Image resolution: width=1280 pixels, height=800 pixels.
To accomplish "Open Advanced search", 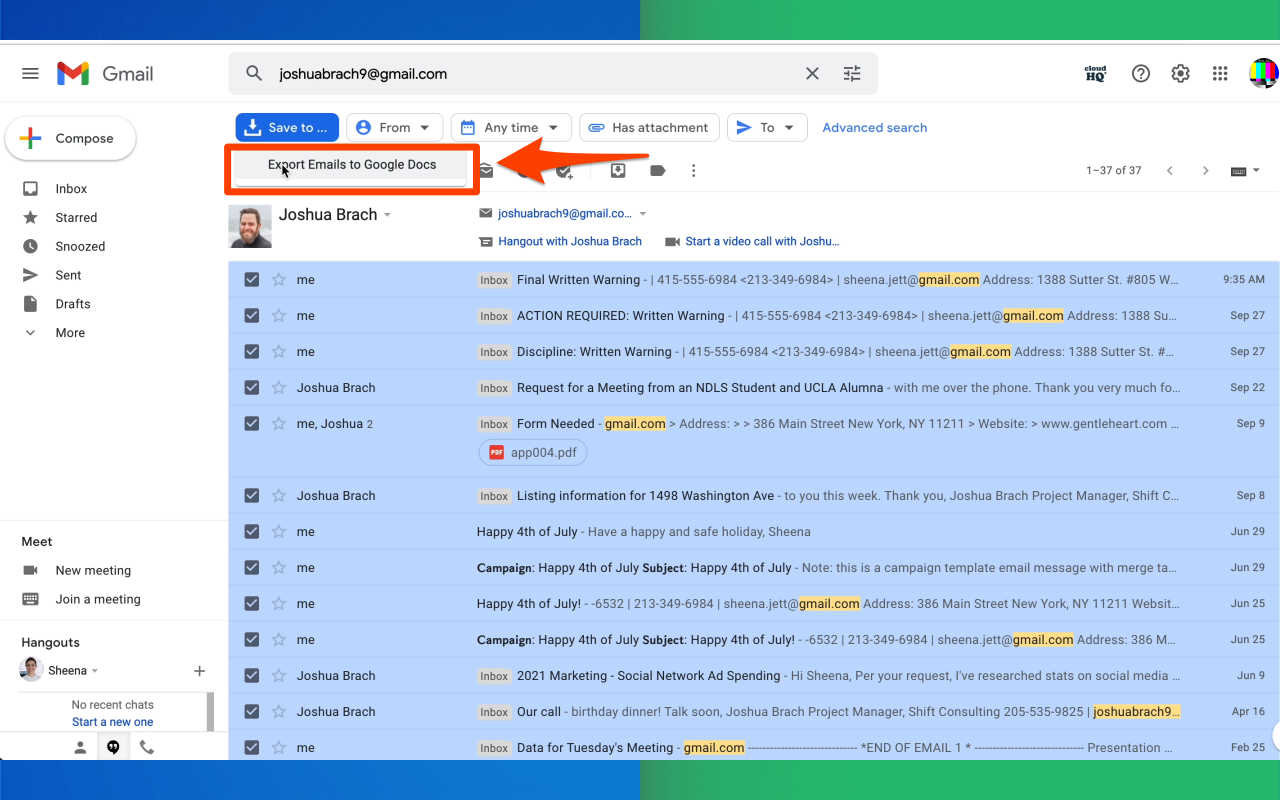I will click(x=875, y=127).
